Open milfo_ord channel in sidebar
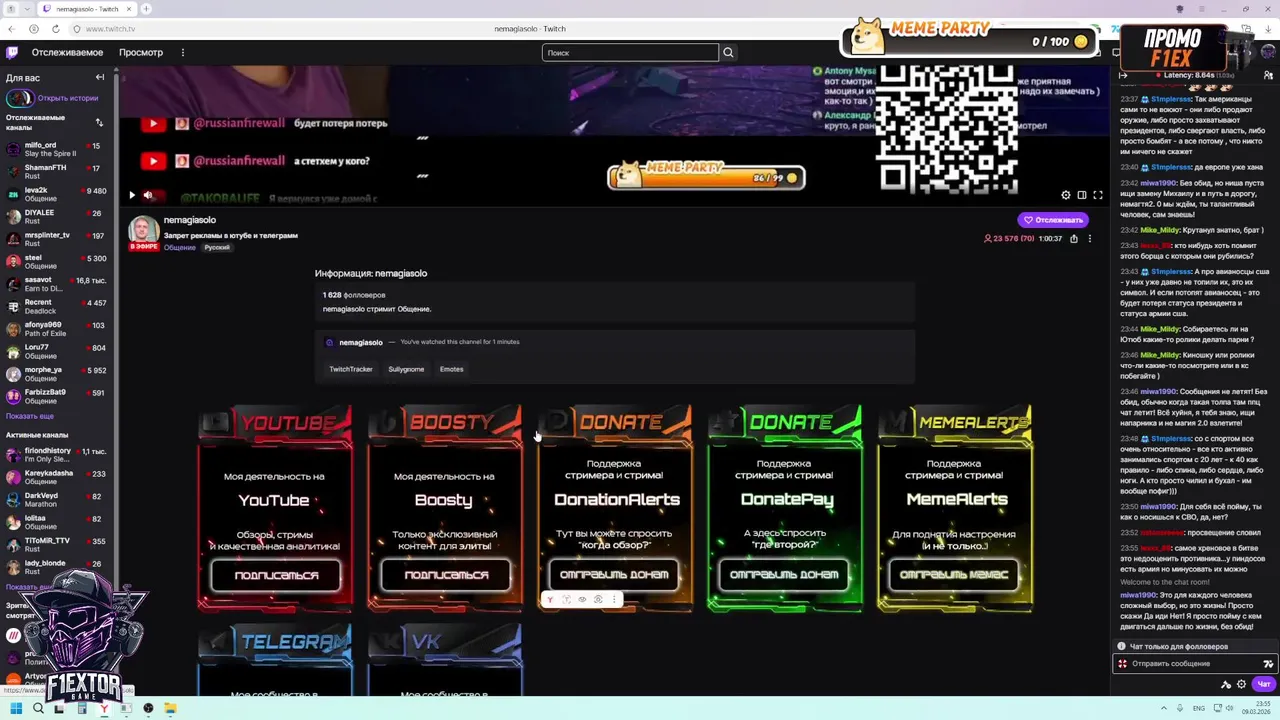The width and height of the screenshot is (1280, 720). click(55, 149)
